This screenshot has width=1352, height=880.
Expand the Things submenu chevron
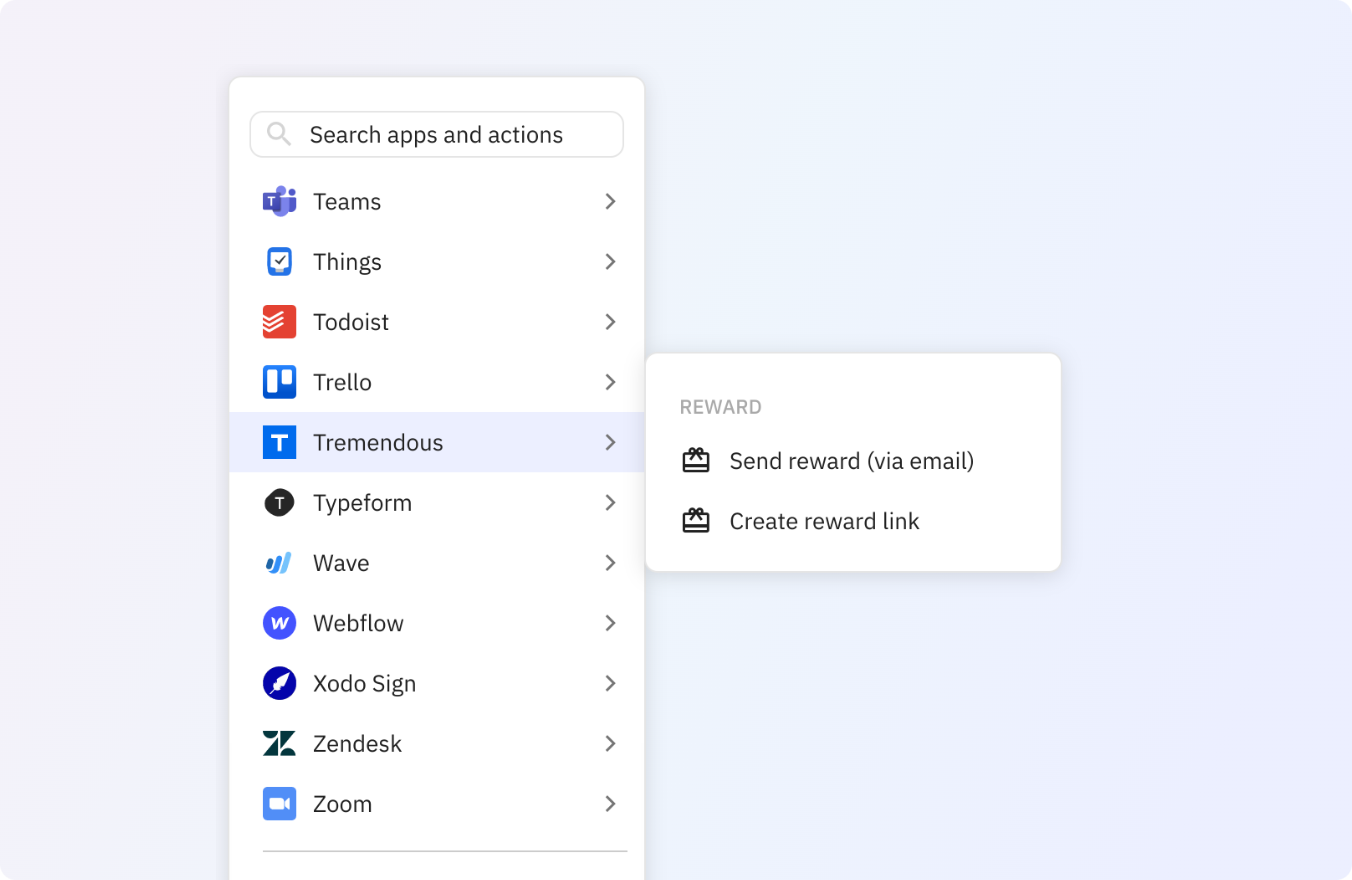click(610, 262)
